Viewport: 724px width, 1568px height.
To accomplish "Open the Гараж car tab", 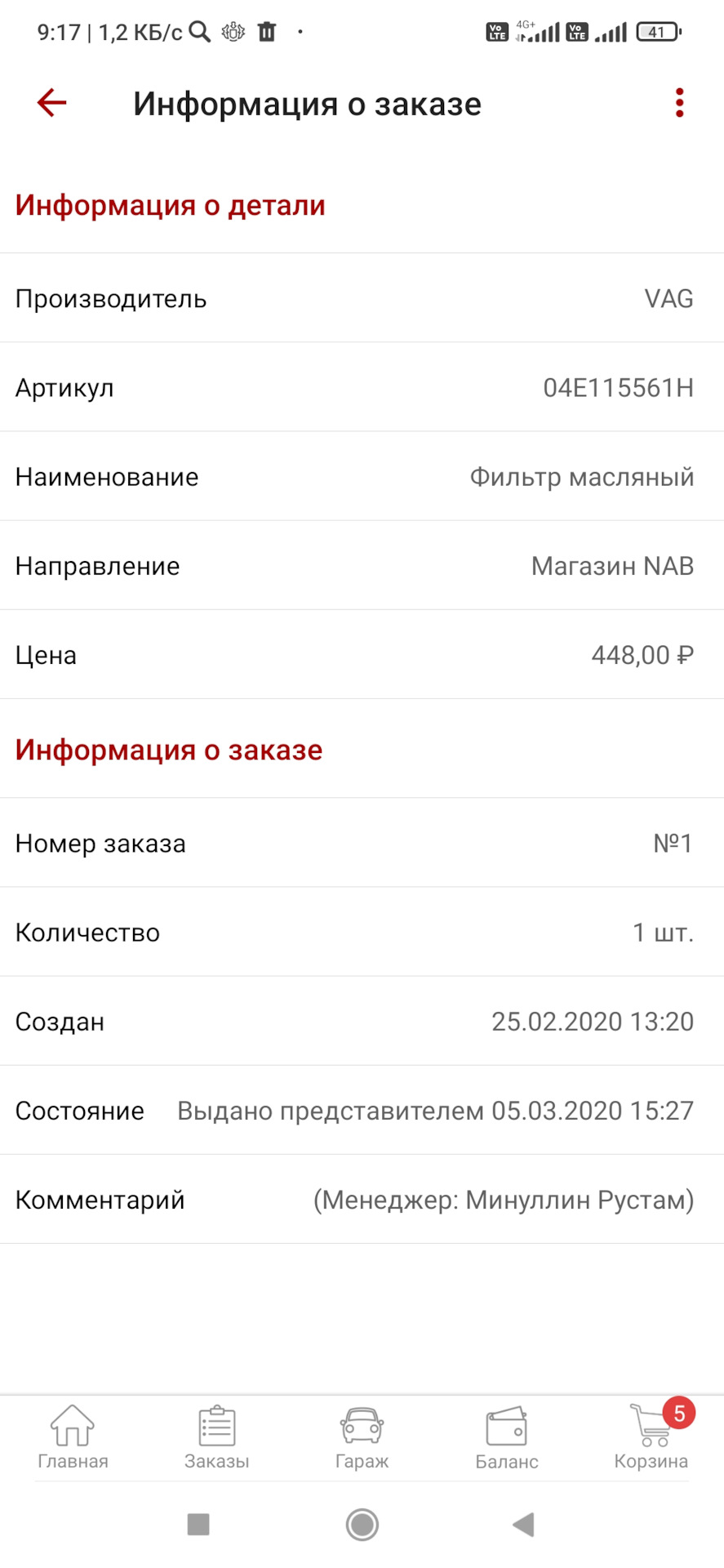I will 362,1438.
